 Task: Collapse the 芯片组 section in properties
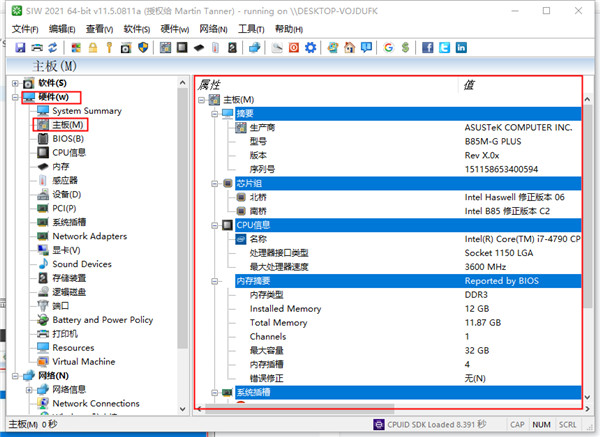tap(214, 184)
